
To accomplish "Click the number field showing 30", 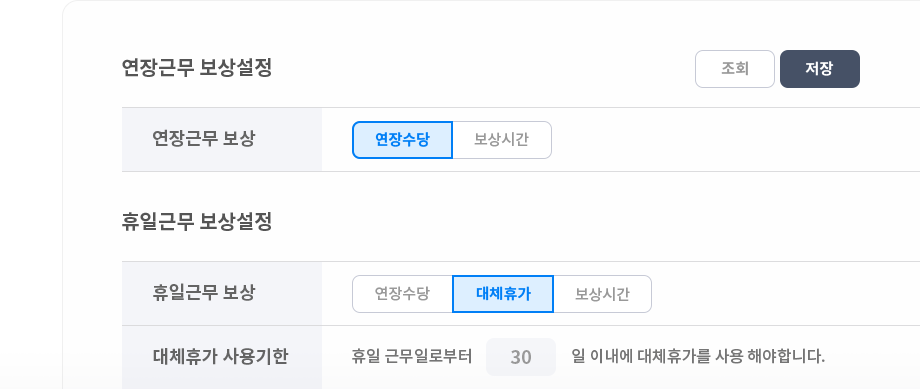I will click(x=520, y=357).
